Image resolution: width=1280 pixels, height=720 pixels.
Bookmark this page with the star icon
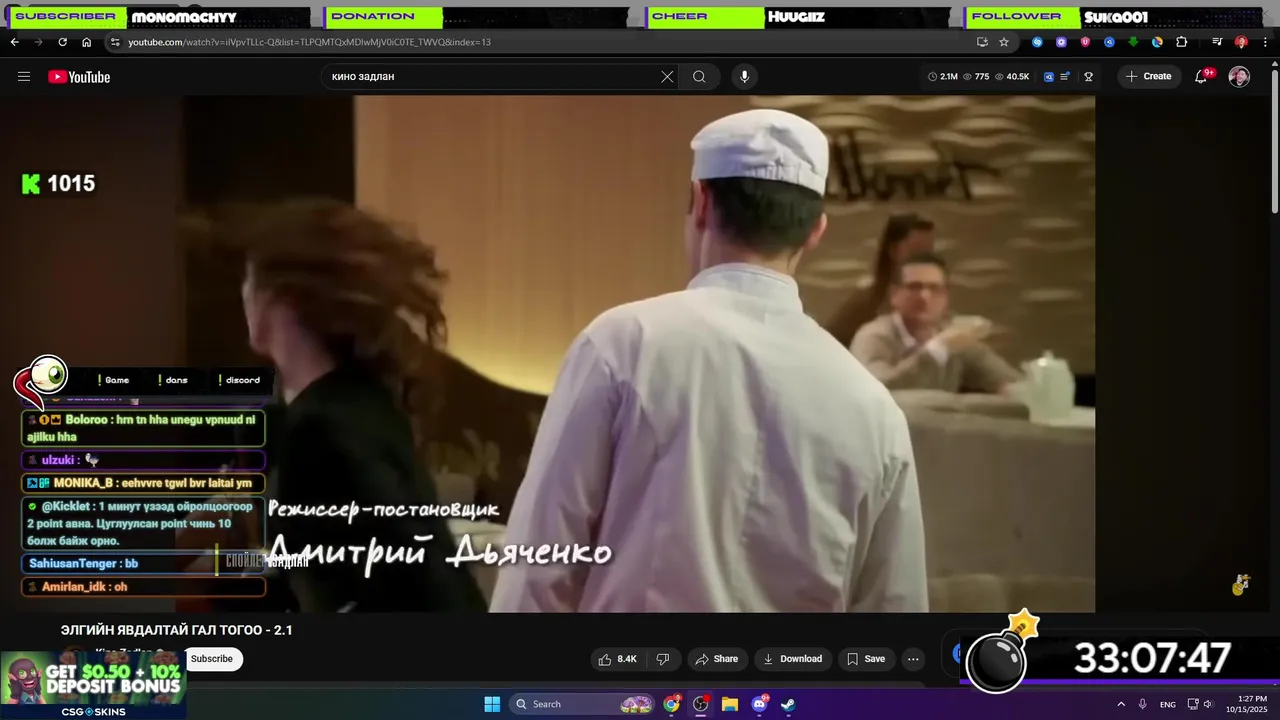[1004, 42]
